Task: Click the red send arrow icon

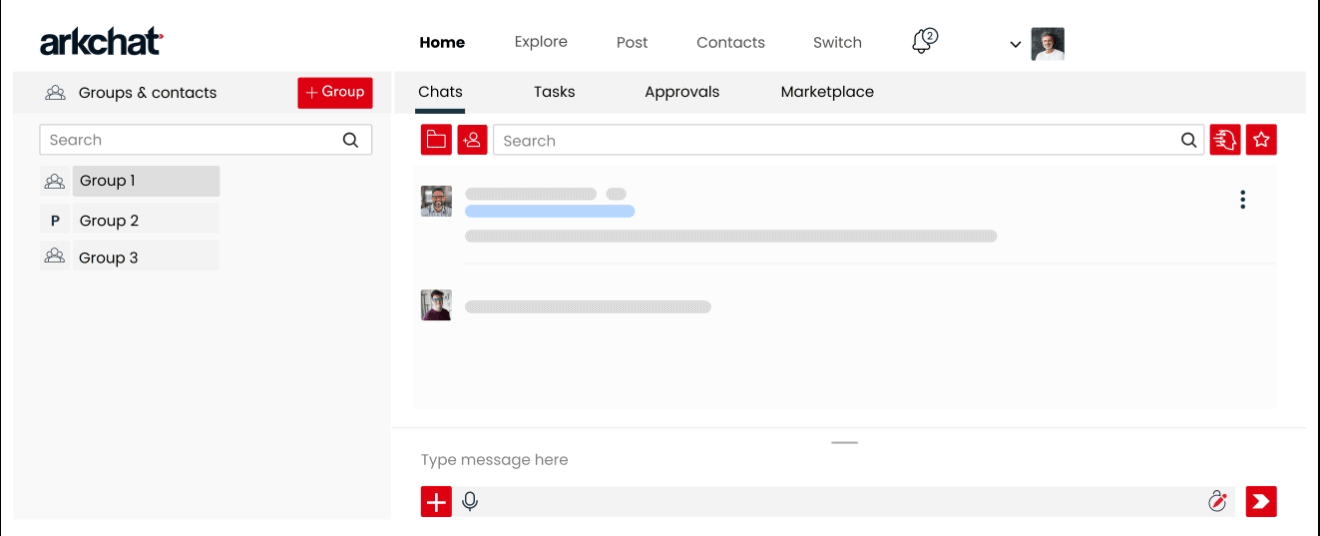Action: 1261,501
